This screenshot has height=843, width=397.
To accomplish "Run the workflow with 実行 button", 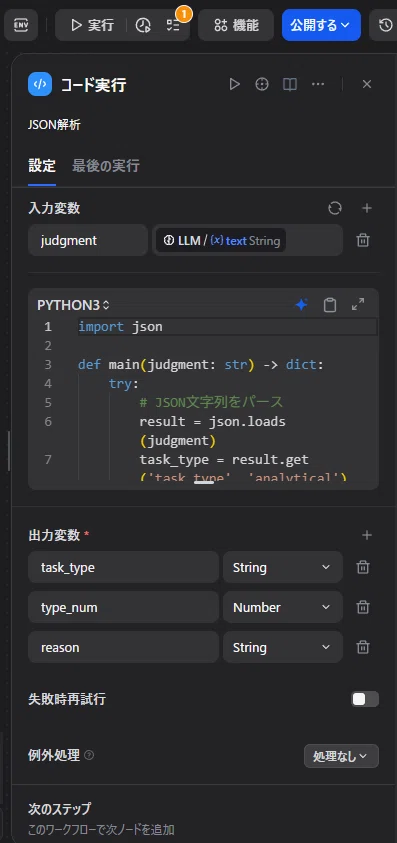I will click(x=92, y=25).
